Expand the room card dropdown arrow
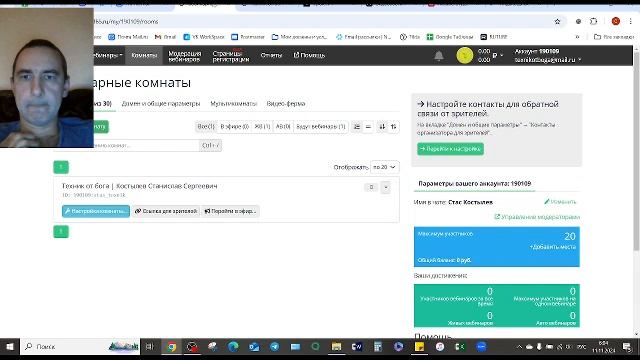Viewport: 640px width, 360px height. (386, 187)
